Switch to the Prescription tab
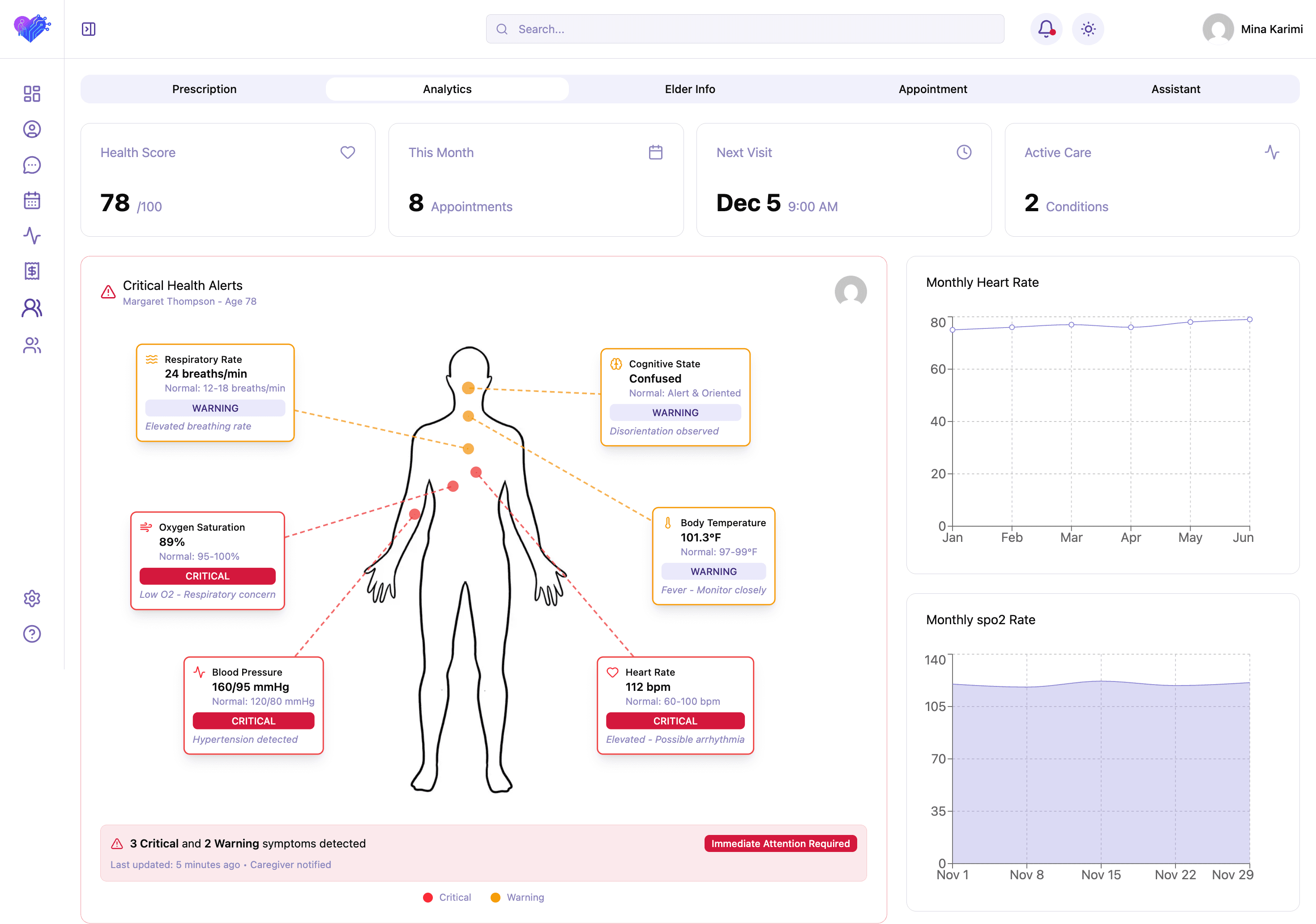This screenshot has height=924, width=1316. pos(205,89)
